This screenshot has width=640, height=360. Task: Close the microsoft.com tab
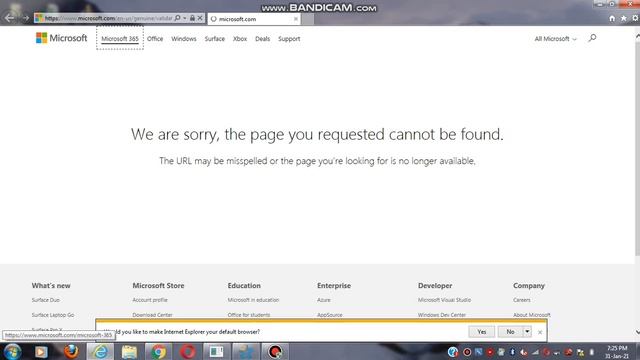[x=296, y=19]
